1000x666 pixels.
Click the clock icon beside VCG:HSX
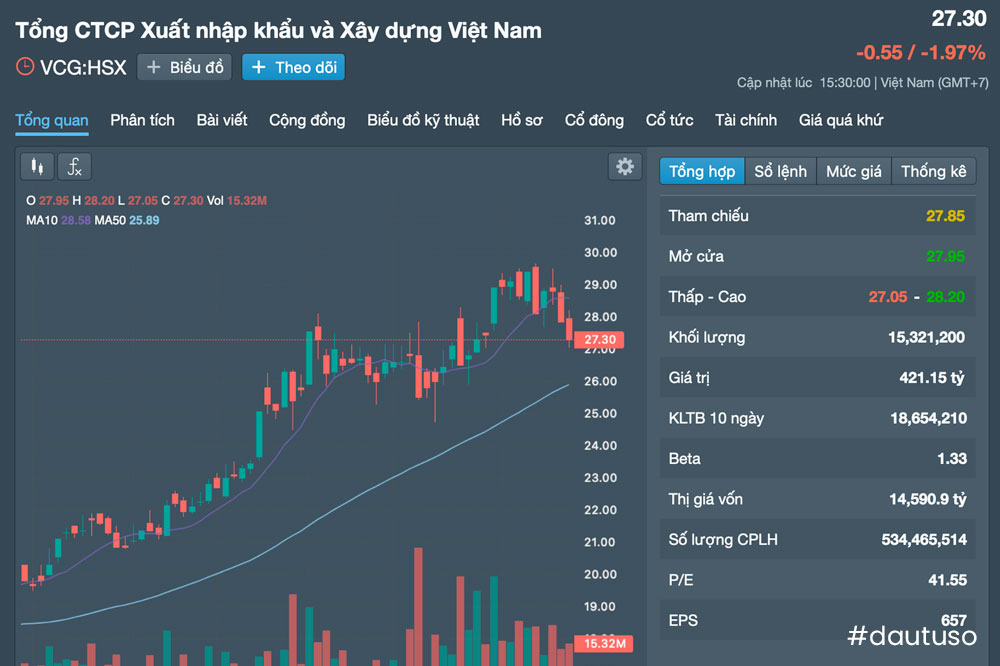coord(25,68)
